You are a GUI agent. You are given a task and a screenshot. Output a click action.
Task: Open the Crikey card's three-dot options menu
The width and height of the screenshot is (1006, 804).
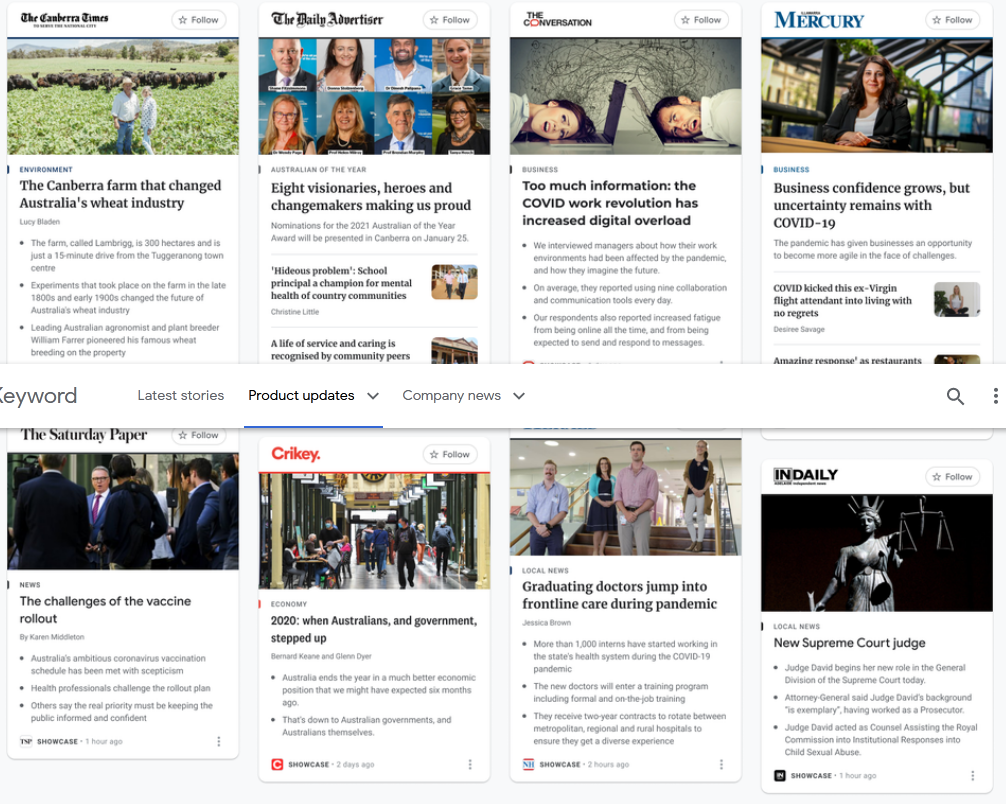tap(470, 764)
